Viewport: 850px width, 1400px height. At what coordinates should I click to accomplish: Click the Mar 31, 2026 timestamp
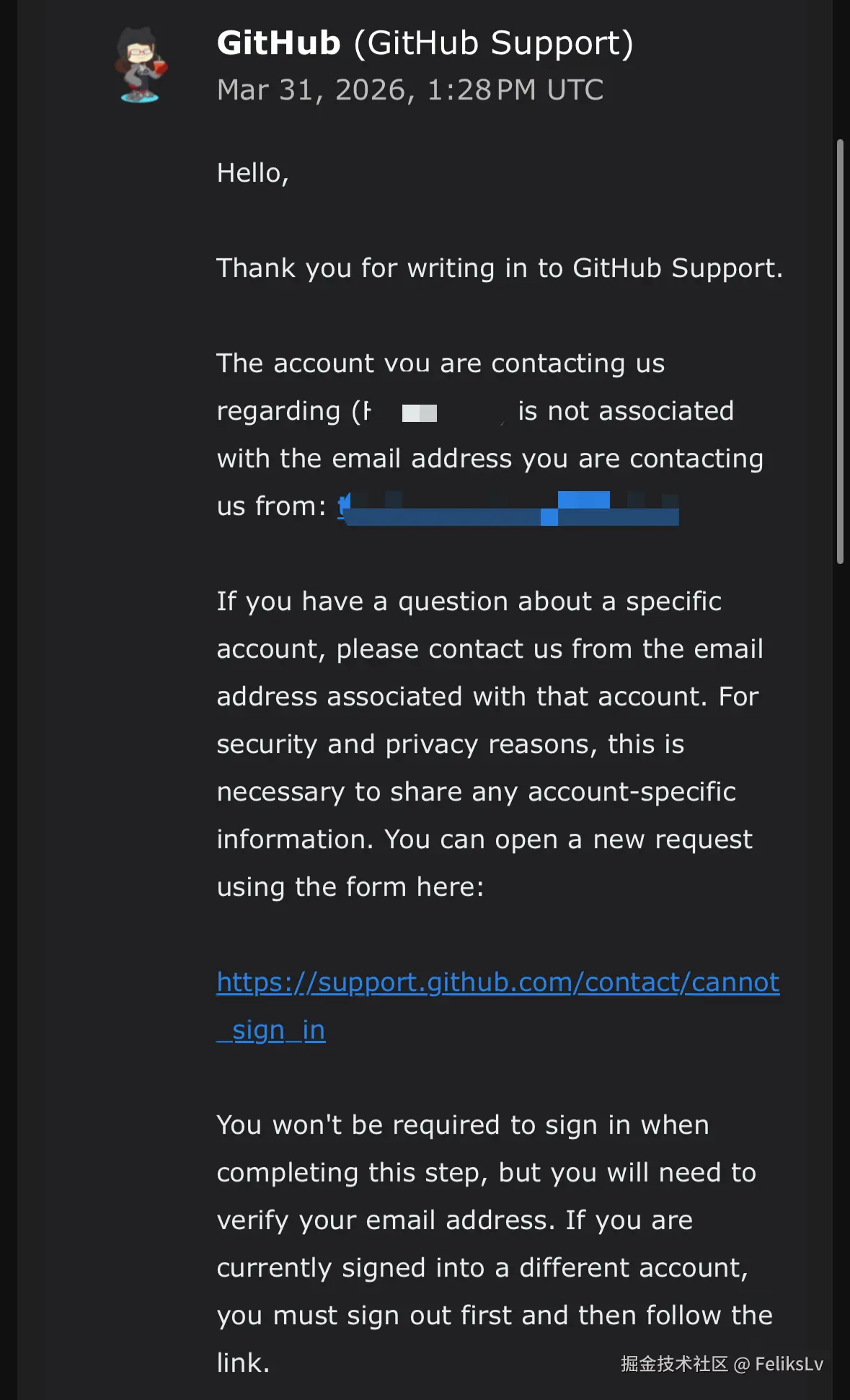[409, 90]
